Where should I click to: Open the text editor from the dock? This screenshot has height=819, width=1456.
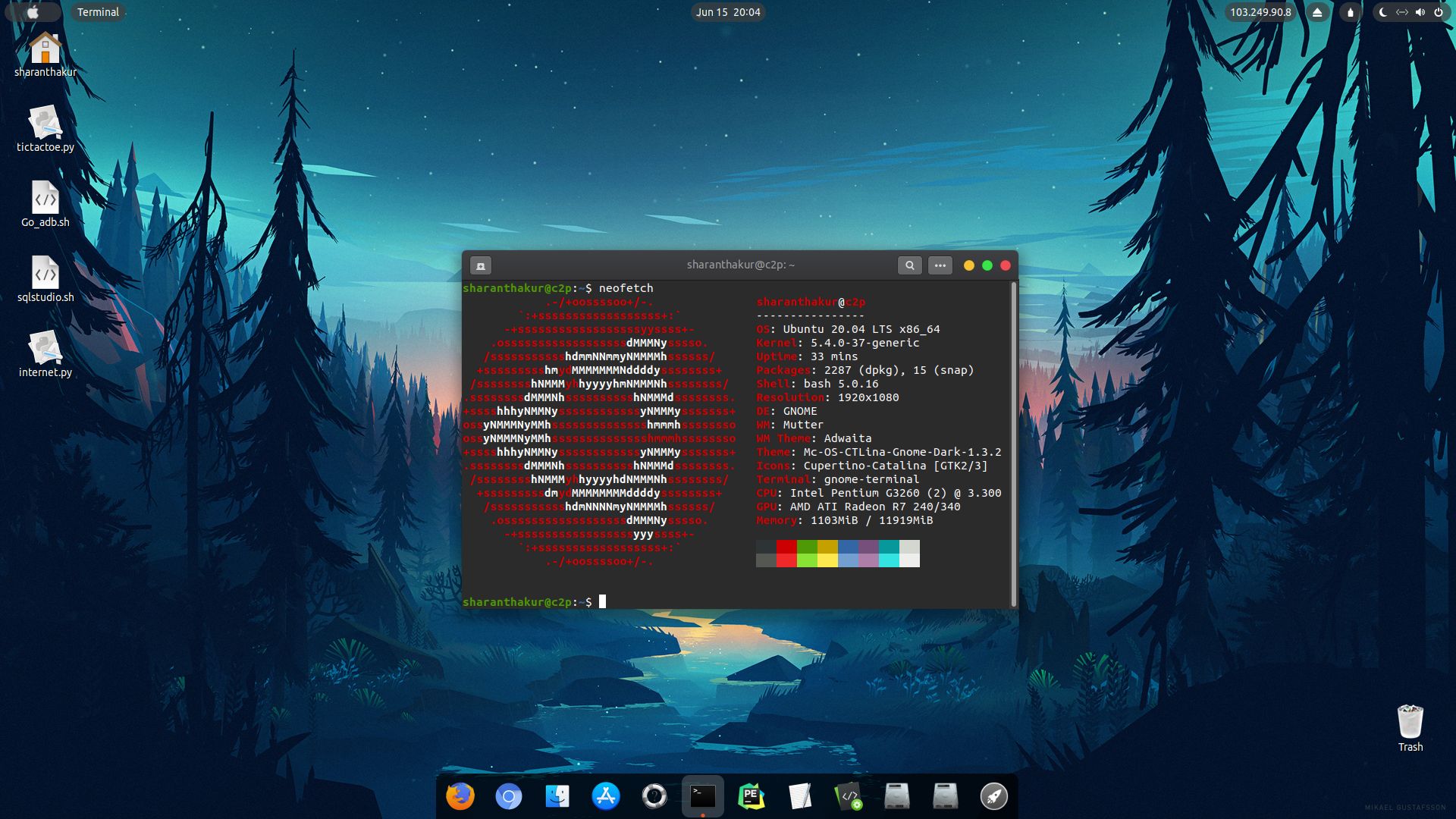pos(801,796)
